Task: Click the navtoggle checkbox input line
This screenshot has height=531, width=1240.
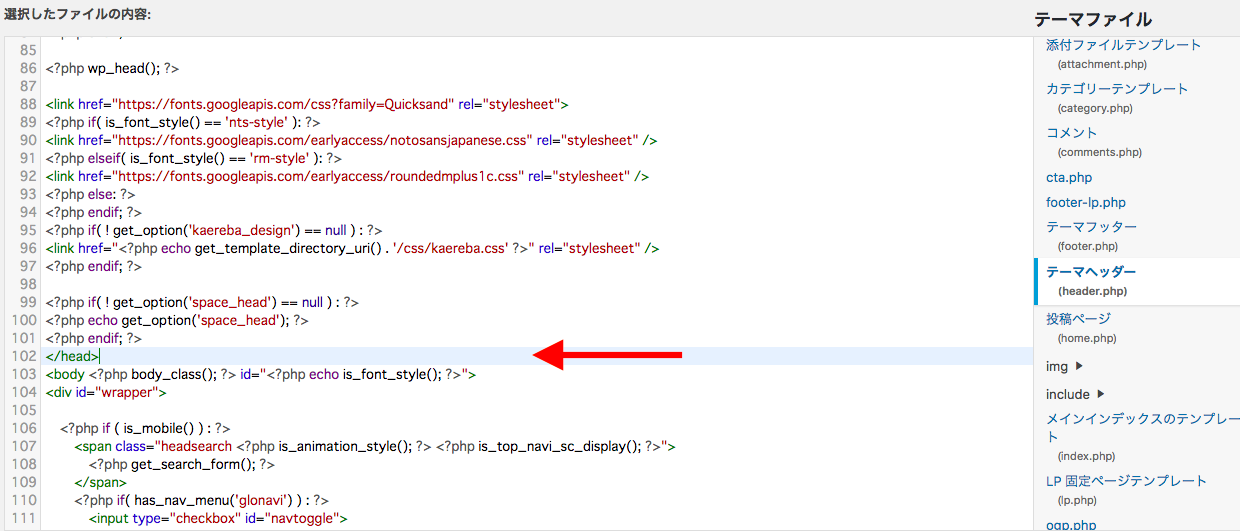Action: [218, 518]
